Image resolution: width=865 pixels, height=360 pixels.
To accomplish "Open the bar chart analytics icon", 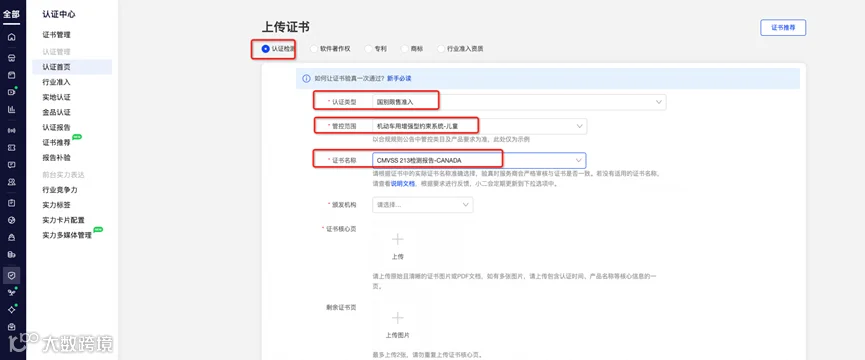I will [x=12, y=109].
